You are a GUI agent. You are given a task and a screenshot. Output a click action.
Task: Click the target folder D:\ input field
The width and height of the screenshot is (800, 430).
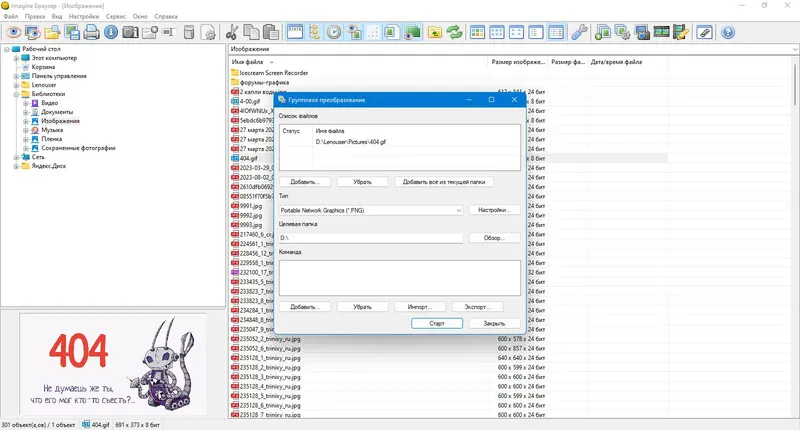[x=371, y=238]
